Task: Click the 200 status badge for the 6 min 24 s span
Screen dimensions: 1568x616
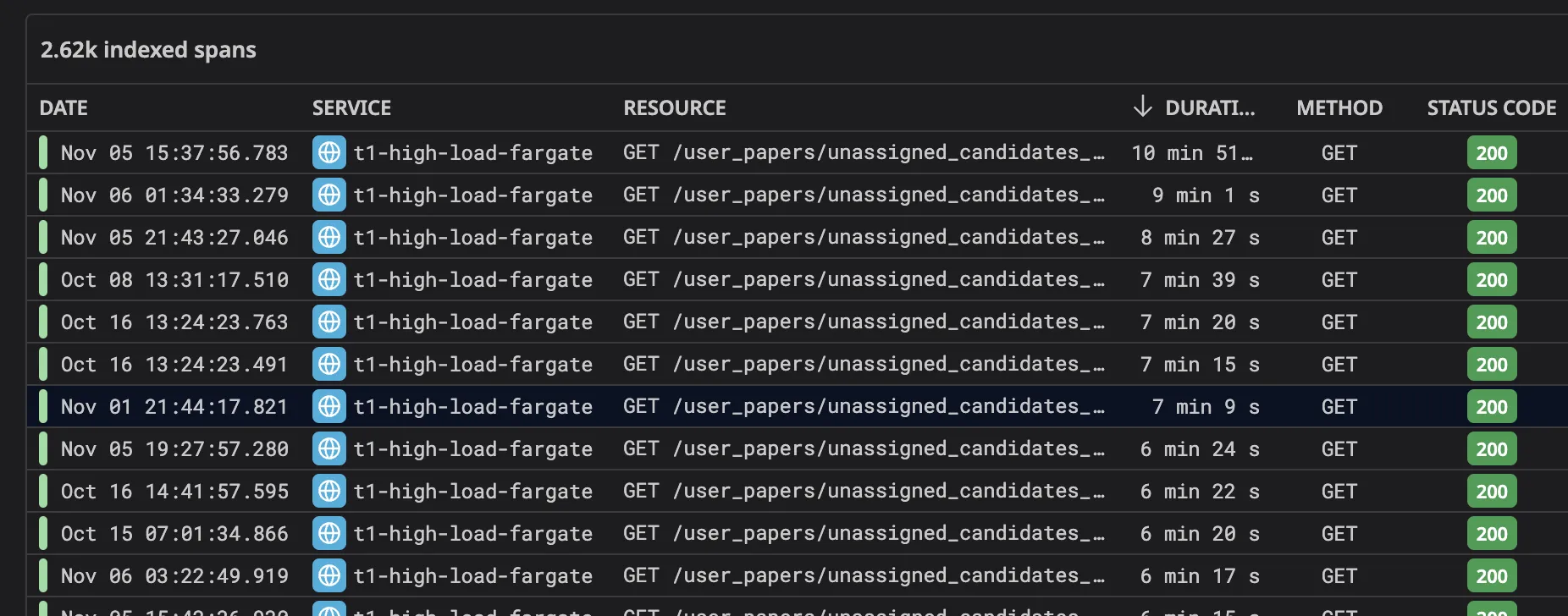Action: pyautogui.click(x=1492, y=449)
